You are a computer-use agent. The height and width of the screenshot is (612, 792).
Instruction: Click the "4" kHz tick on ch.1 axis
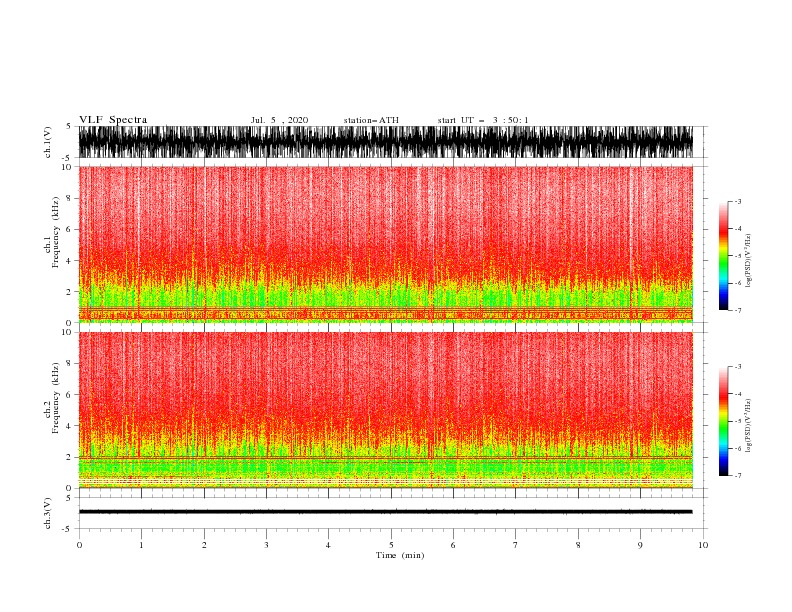69,261
